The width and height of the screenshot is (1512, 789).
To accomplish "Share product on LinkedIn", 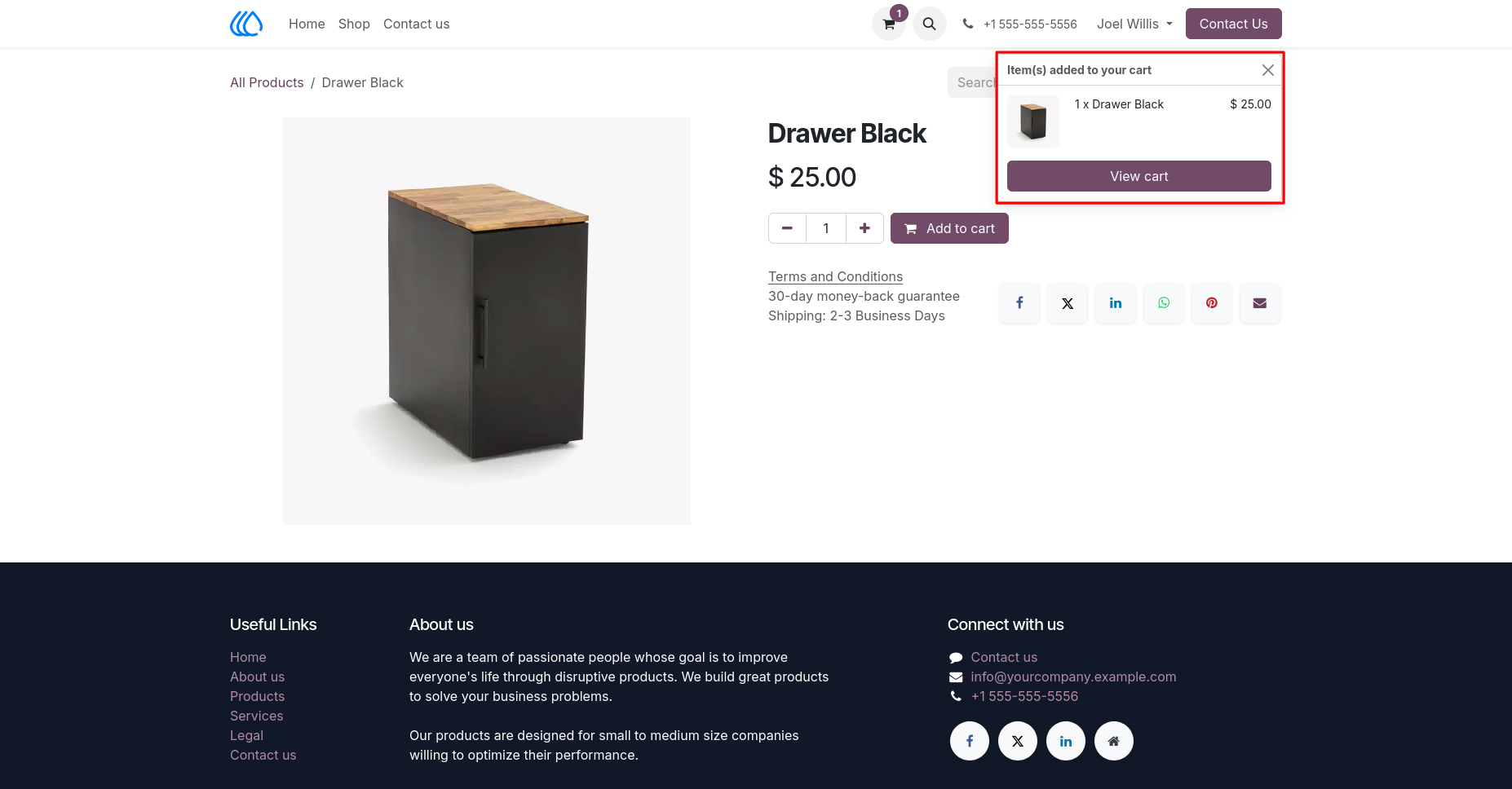I will pyautogui.click(x=1116, y=303).
